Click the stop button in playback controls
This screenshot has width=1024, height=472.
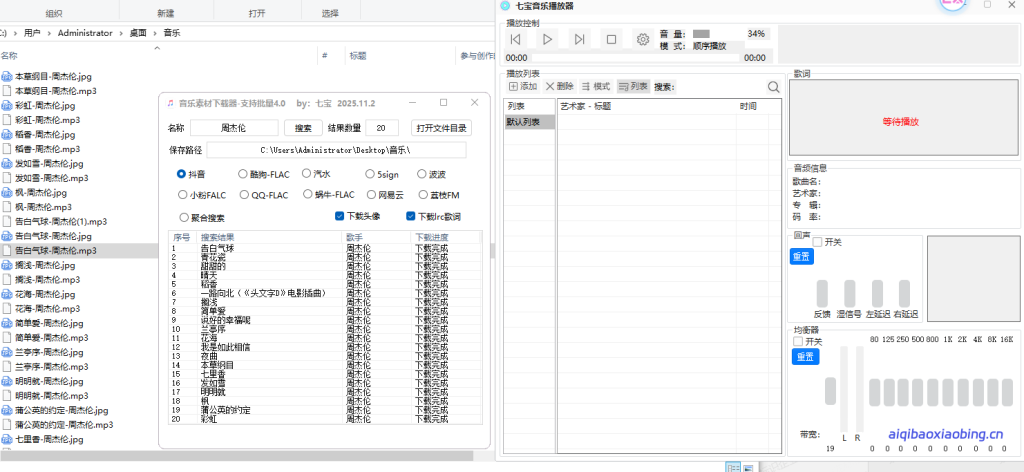point(611,39)
